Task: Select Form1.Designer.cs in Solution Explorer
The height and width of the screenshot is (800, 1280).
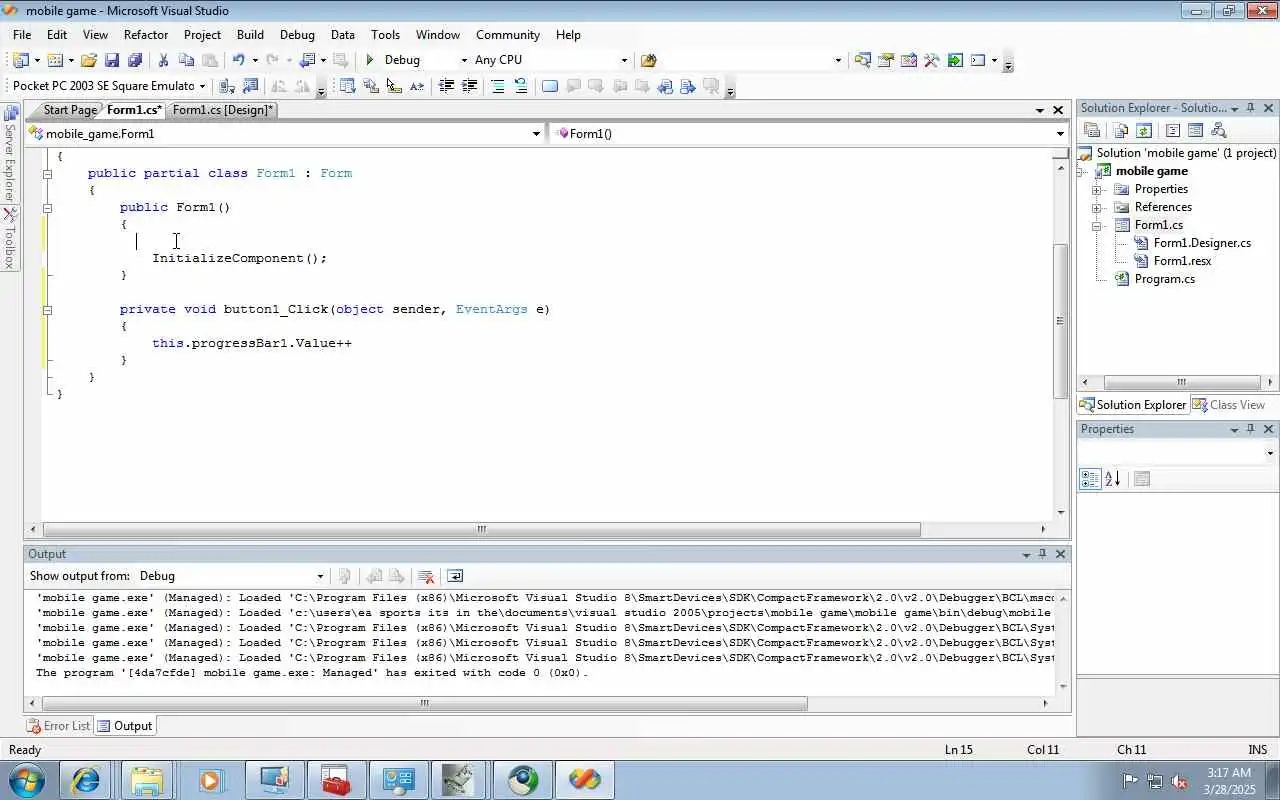Action: point(1202,243)
